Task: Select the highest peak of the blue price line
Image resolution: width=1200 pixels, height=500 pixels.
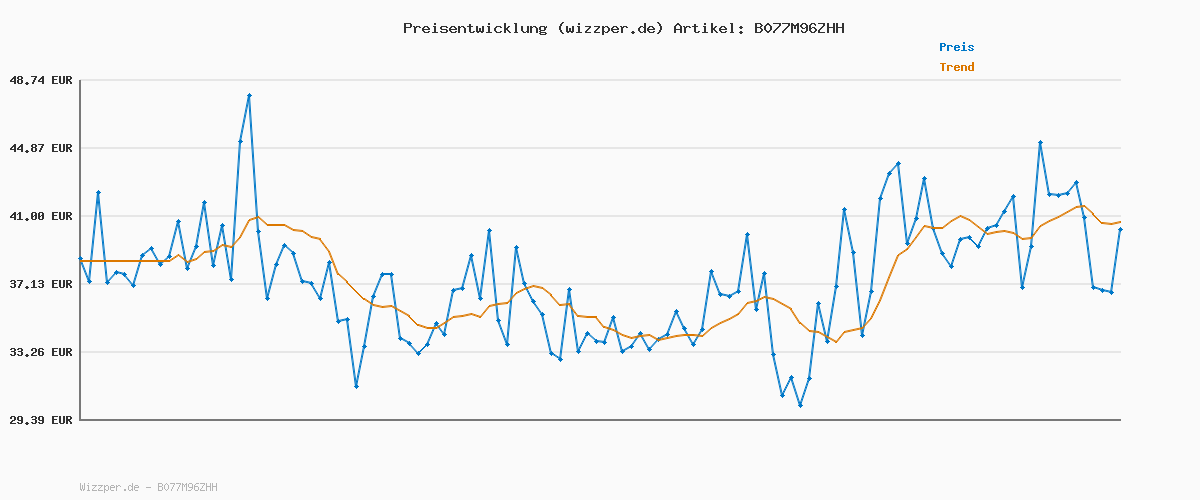Action: 249,95
